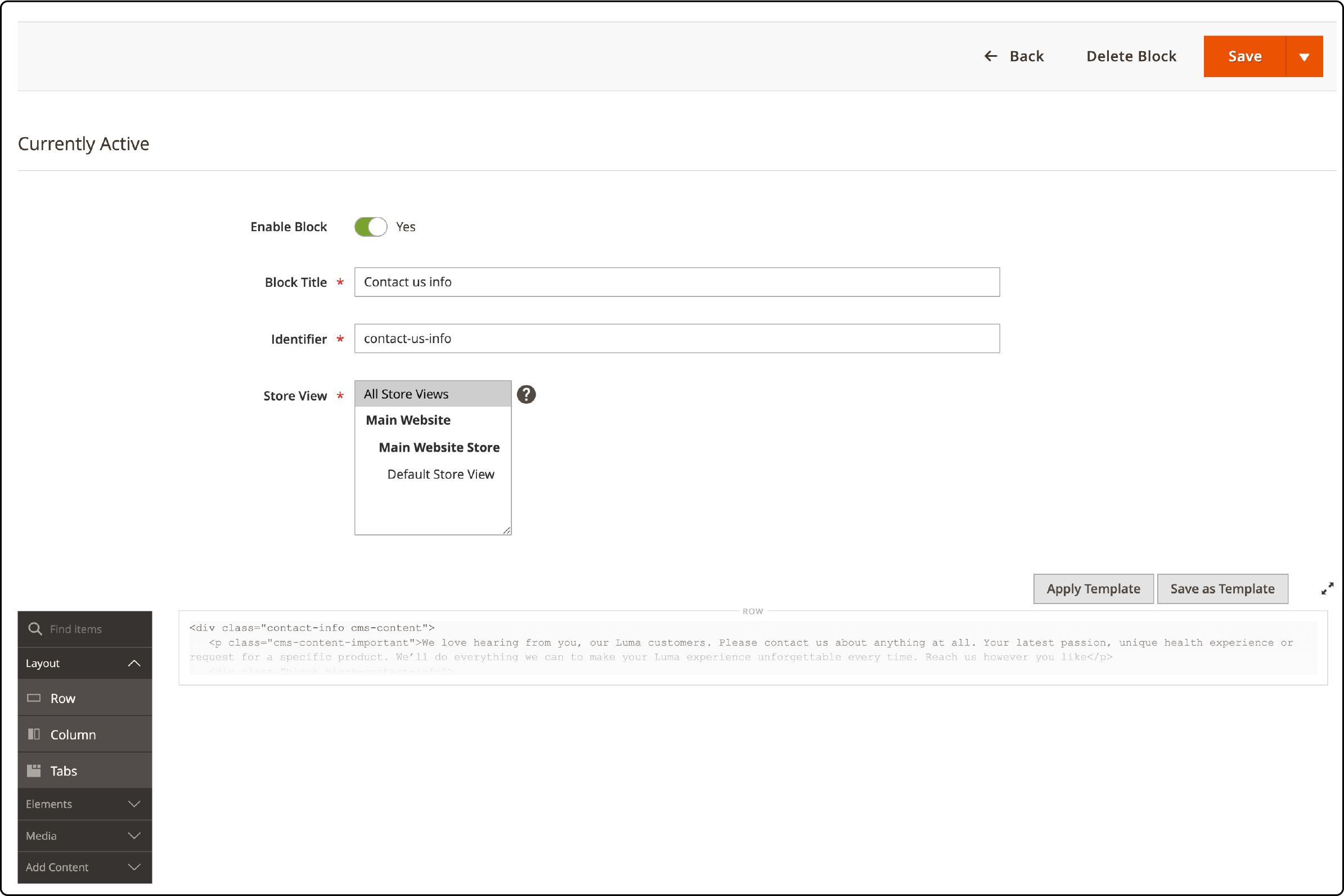Click the Find Items search icon
This screenshot has height=896, width=1344.
pos(35,628)
